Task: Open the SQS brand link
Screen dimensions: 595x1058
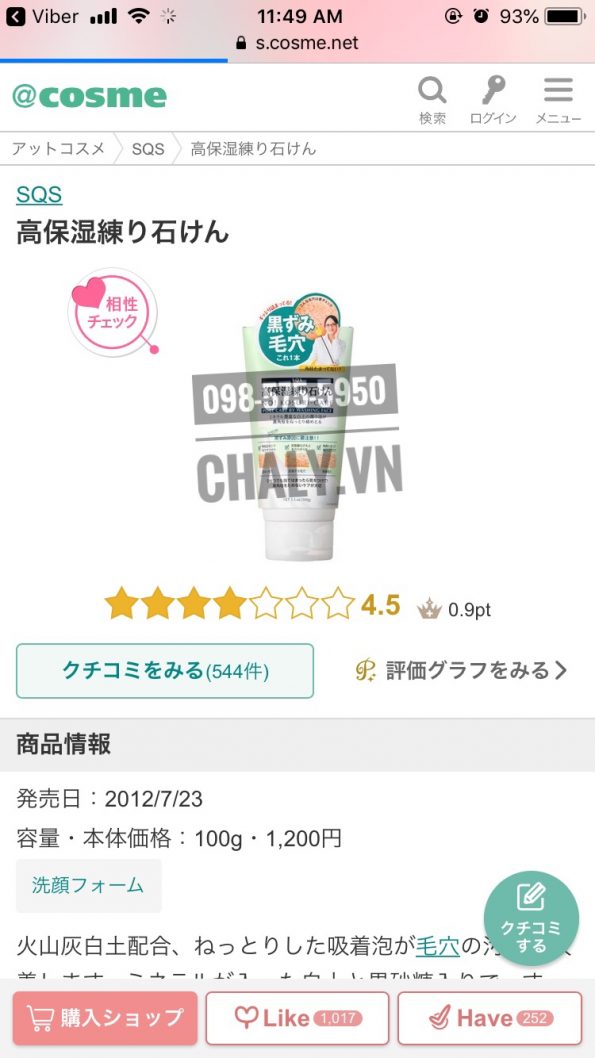Action: [39, 195]
